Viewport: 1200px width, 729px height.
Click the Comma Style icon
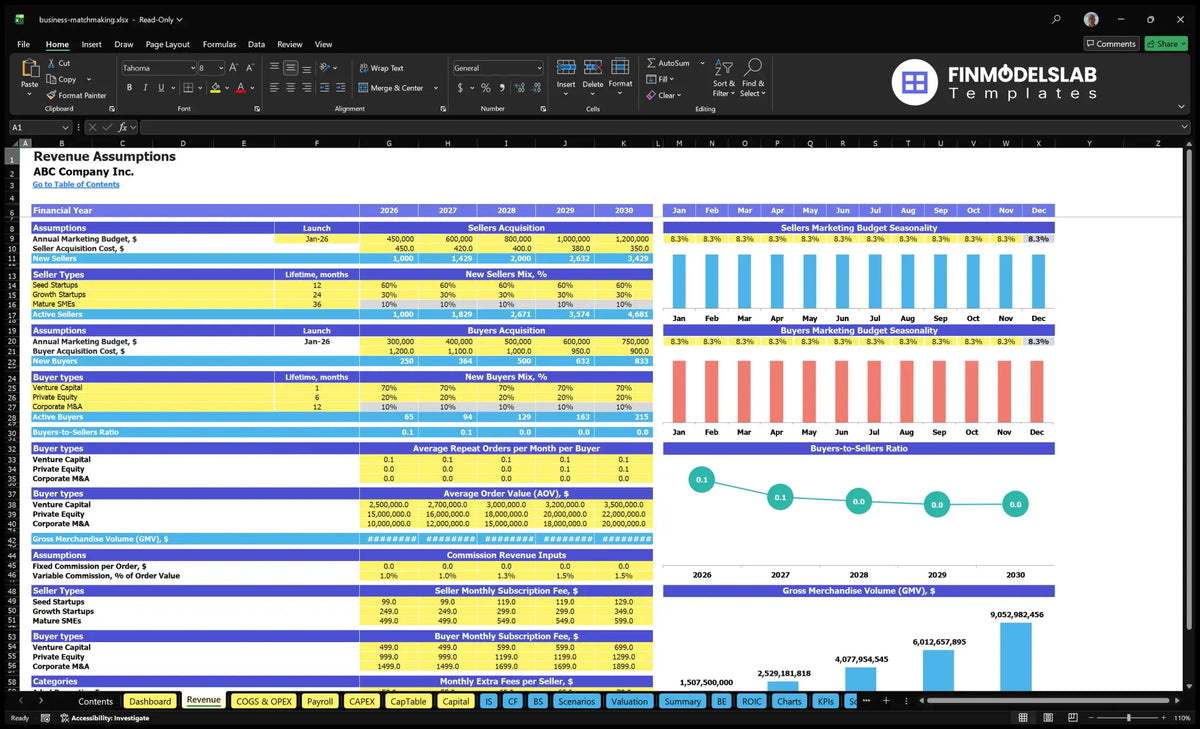tap(502, 87)
